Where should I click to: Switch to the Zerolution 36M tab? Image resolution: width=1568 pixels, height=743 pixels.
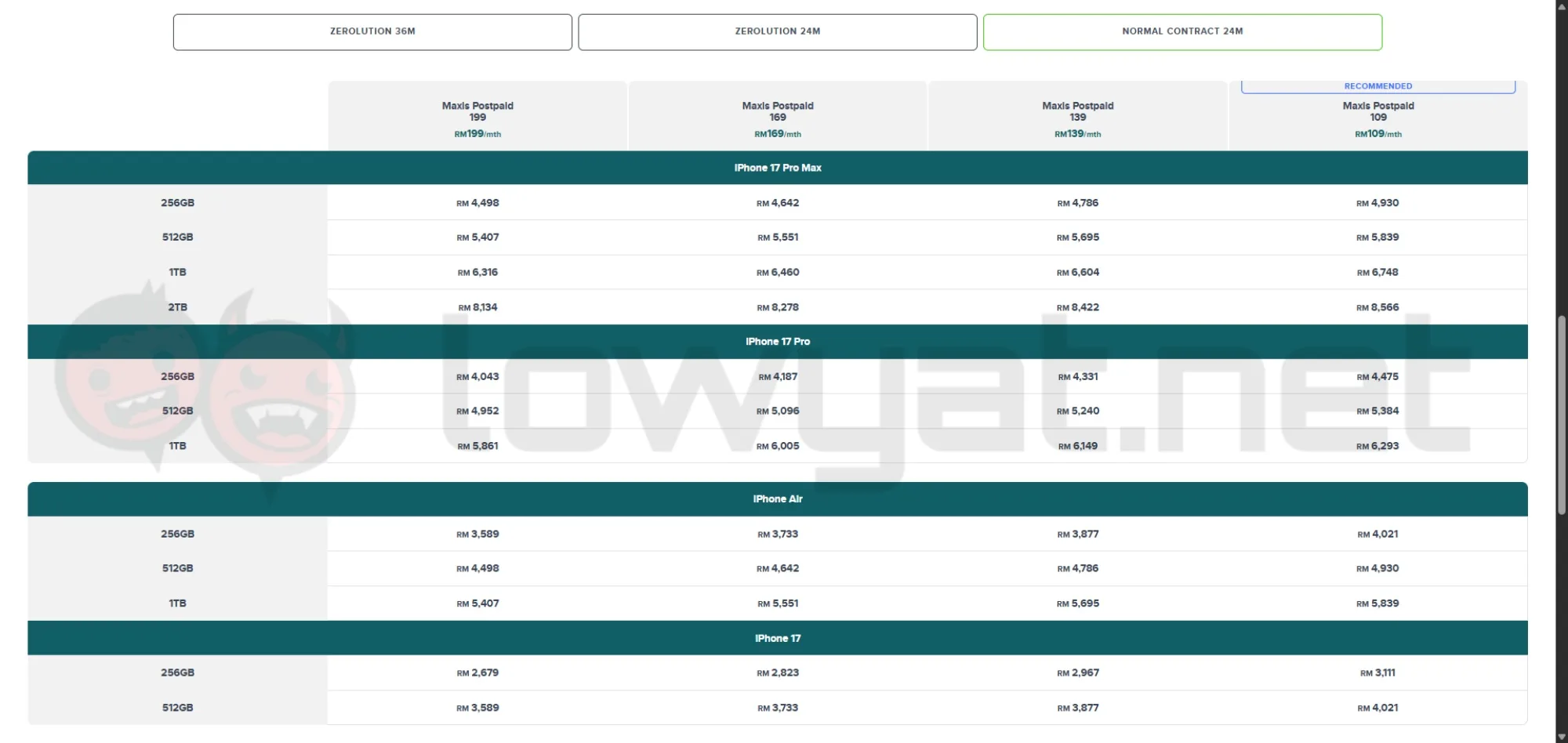click(x=372, y=32)
